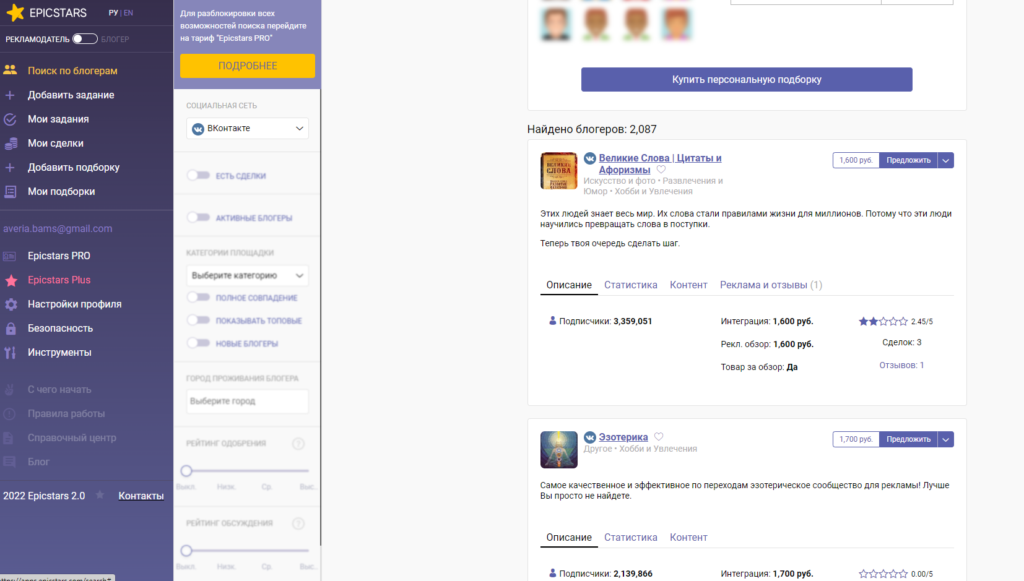
Task: Expand arrow next to 1,700 руб. Предложить
Action: tap(946, 439)
